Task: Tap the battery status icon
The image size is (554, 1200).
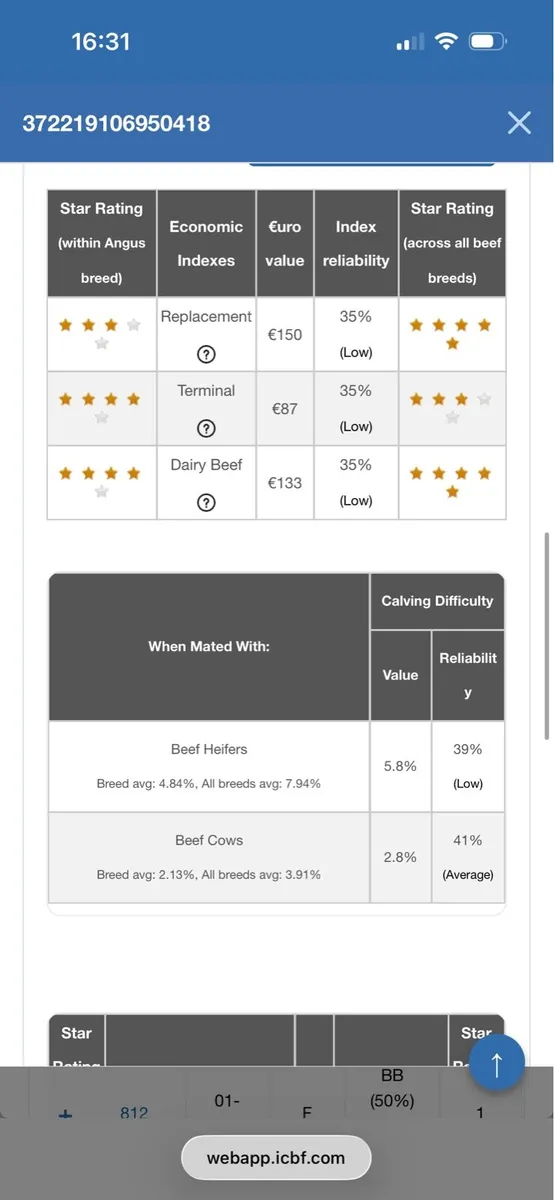Action: 488,42
